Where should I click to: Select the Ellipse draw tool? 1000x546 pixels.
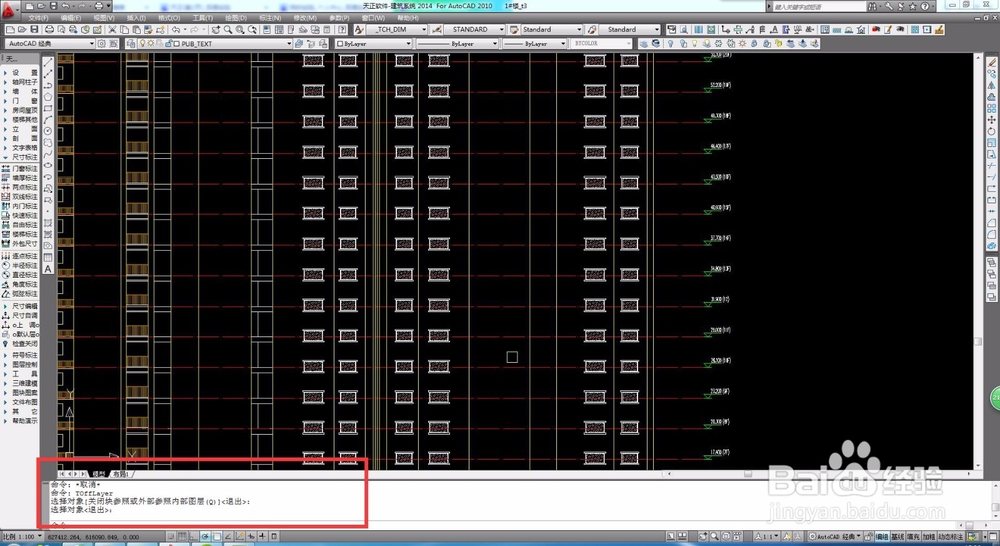pyautogui.click(x=48, y=165)
